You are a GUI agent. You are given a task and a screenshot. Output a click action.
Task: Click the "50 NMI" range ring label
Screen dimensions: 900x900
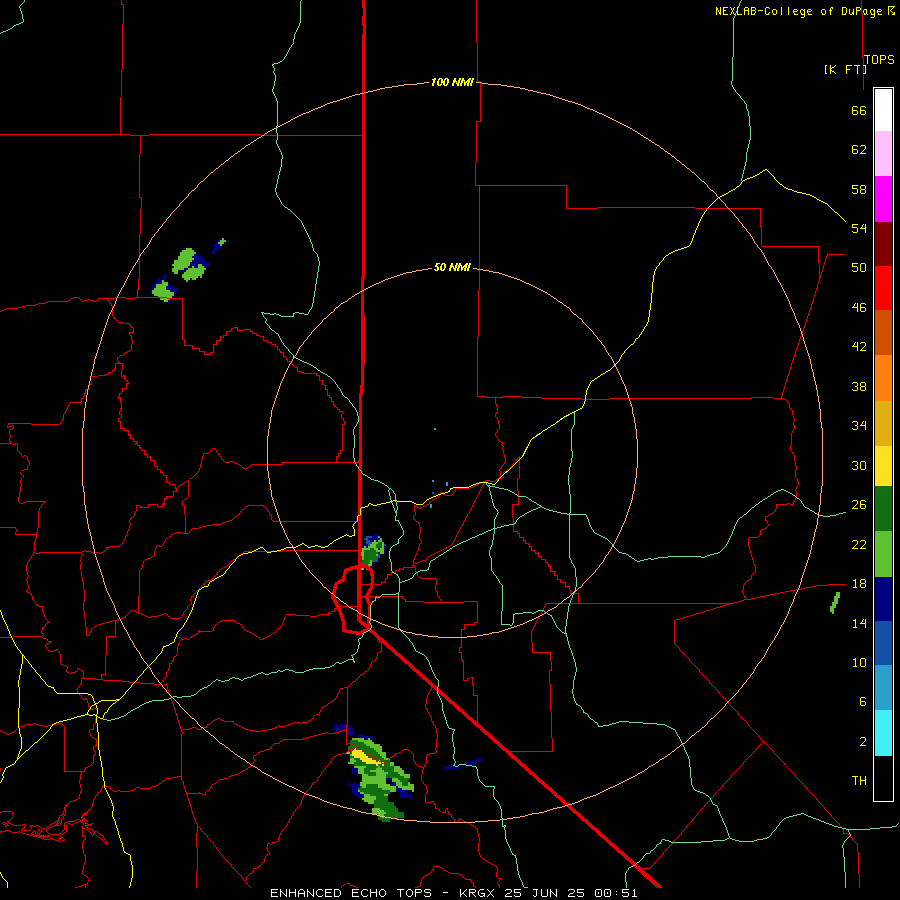[x=452, y=267]
